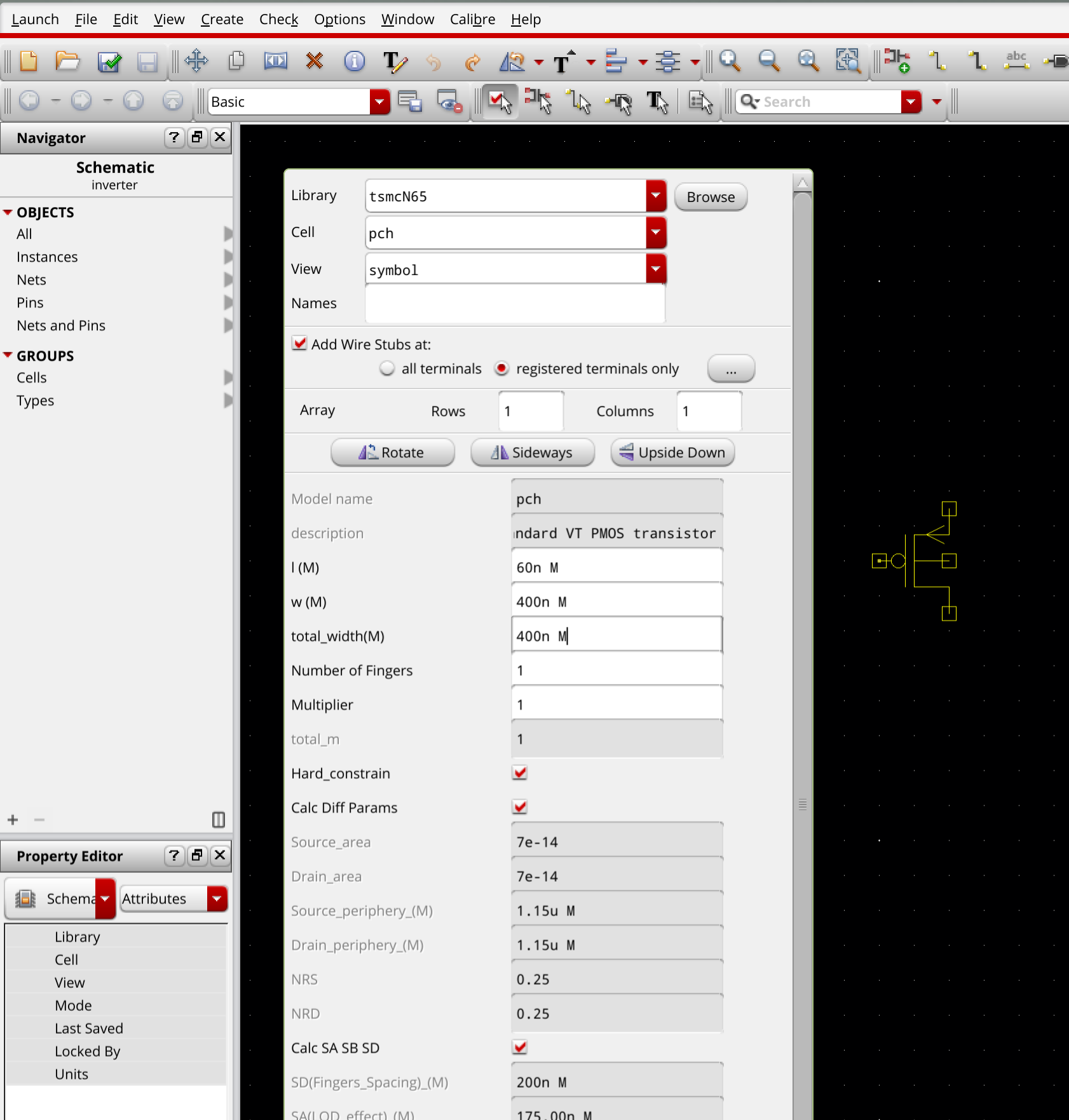This screenshot has width=1069, height=1120.
Task: Click the Sideways button
Action: click(533, 452)
